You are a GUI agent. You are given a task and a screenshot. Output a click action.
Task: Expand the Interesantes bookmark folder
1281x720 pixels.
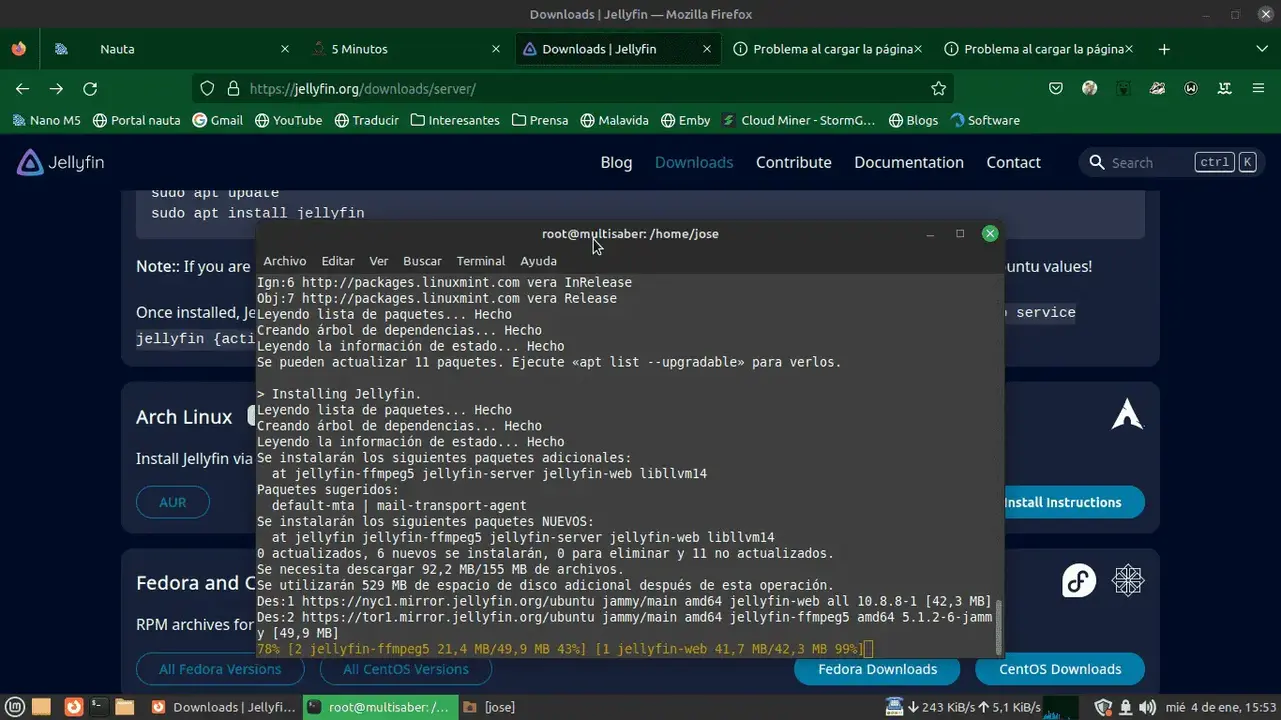tap(454, 120)
